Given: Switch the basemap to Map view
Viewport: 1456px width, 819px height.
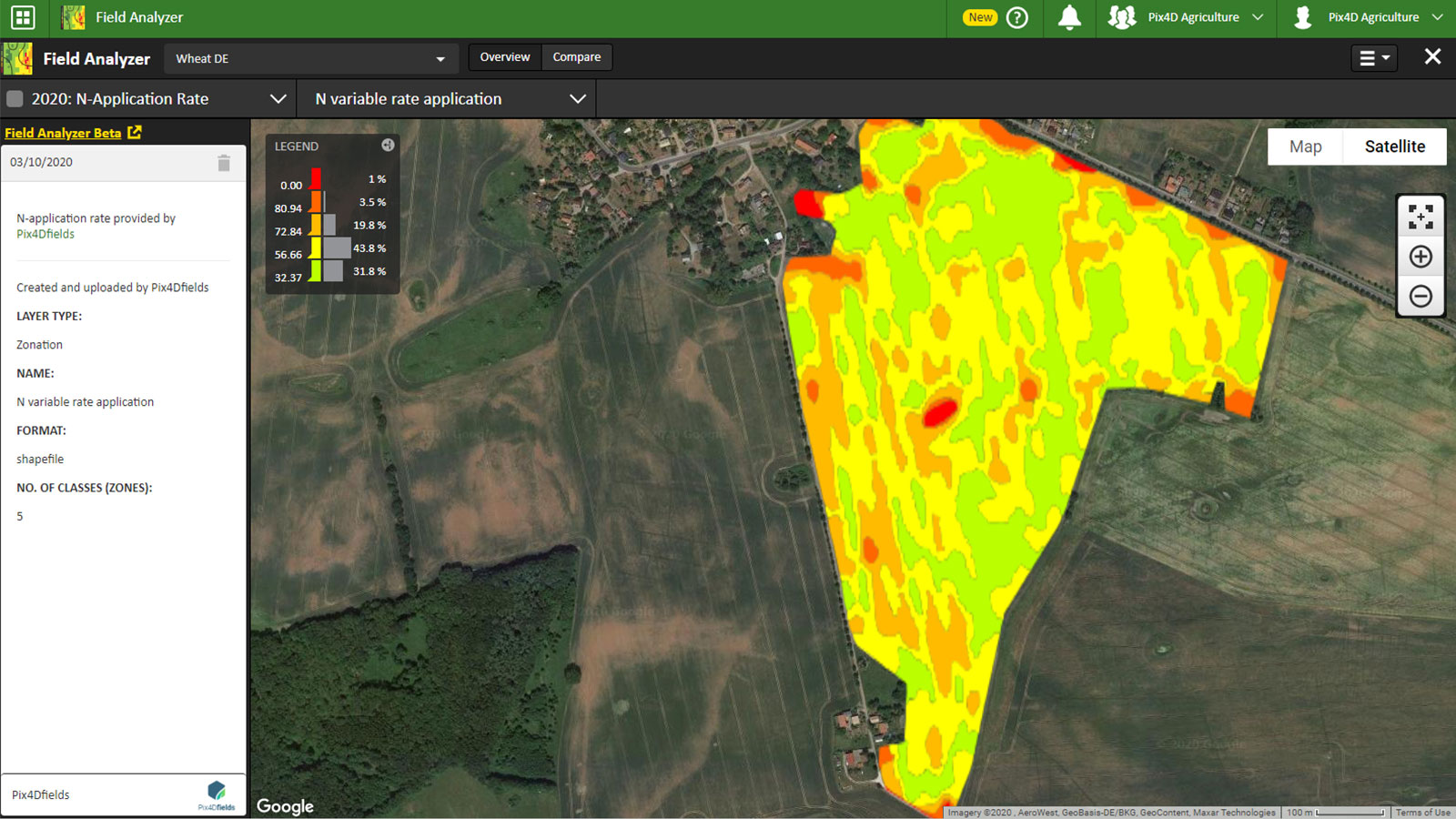Looking at the screenshot, I should pyautogui.click(x=1305, y=147).
